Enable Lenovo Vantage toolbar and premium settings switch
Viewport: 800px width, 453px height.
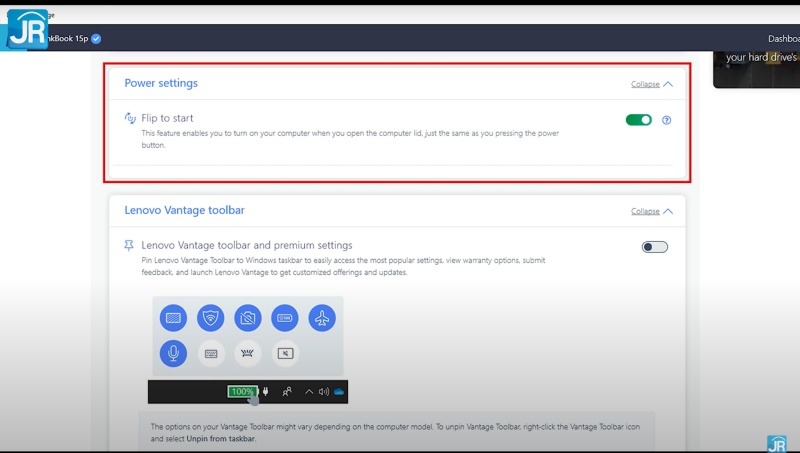pyautogui.click(x=655, y=247)
